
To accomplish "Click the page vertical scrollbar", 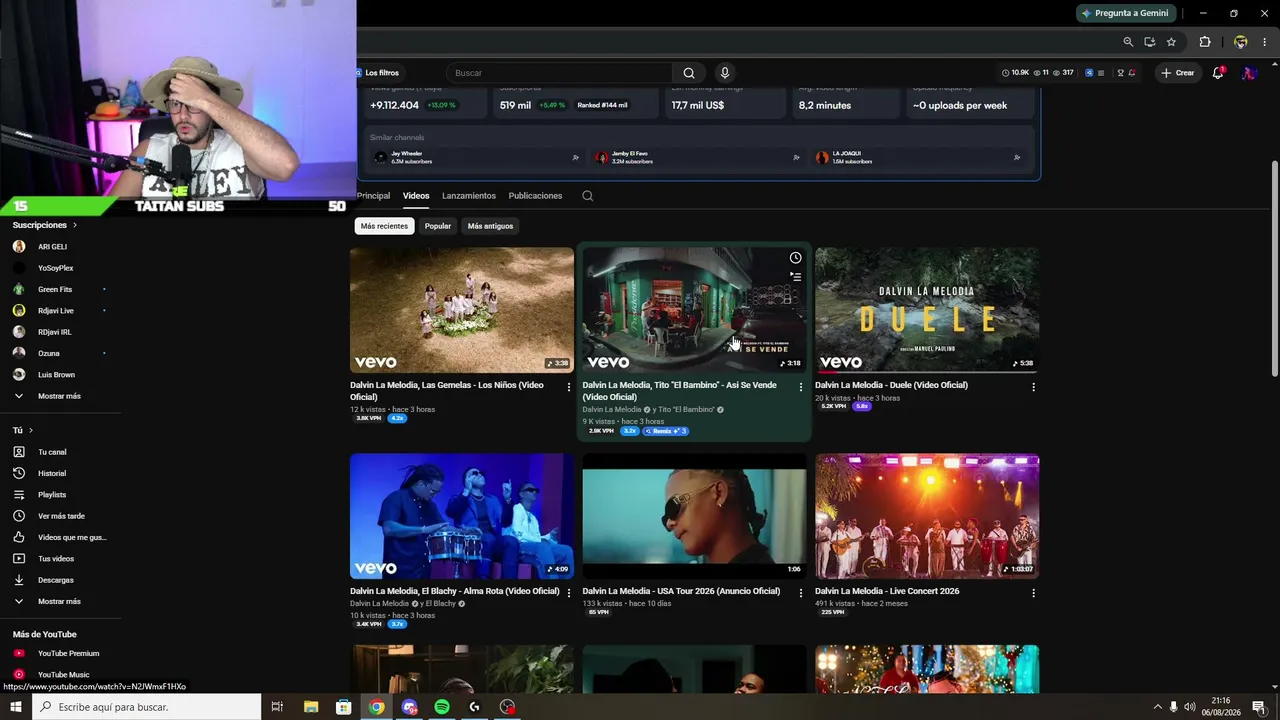I will pos(1275,270).
